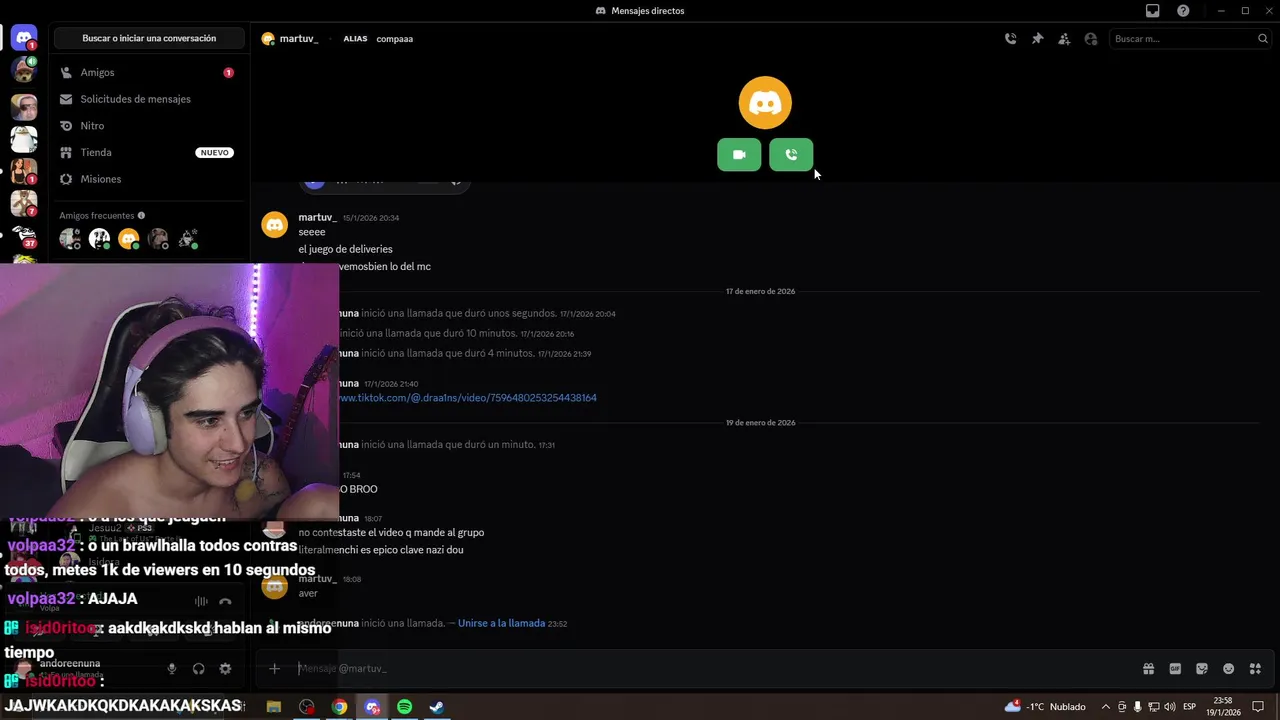
Task: Start a video call with martuv_
Action: pos(739,155)
